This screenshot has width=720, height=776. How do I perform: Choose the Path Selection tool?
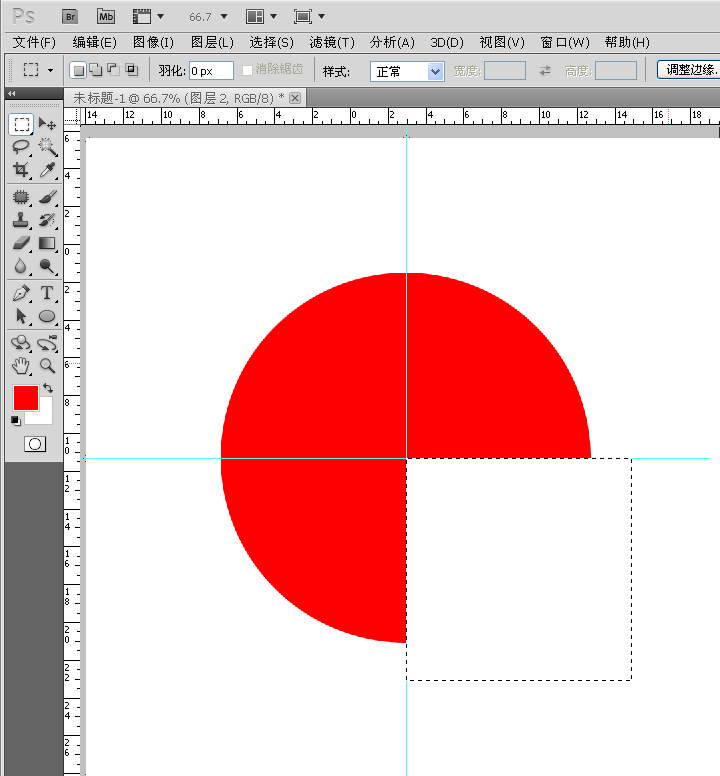point(21,316)
